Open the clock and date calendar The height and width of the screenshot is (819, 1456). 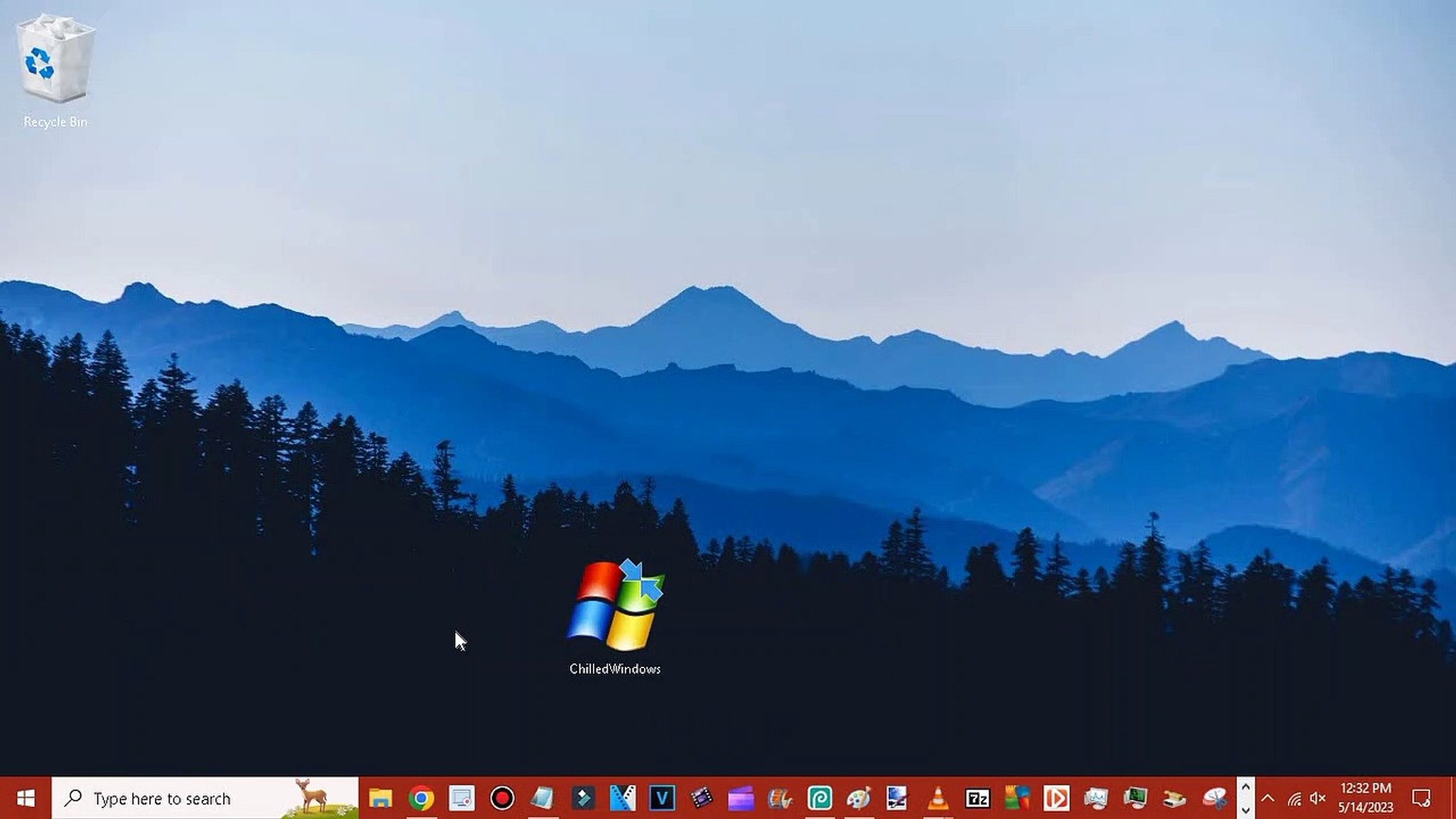pyautogui.click(x=1366, y=799)
